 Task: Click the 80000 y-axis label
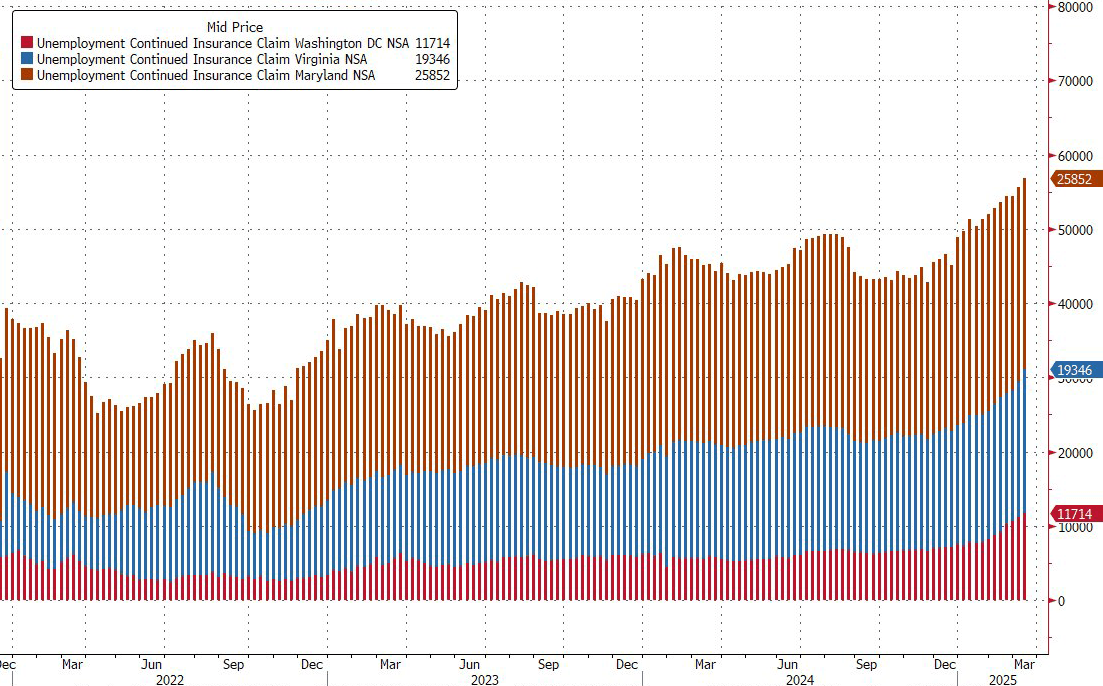point(1076,7)
